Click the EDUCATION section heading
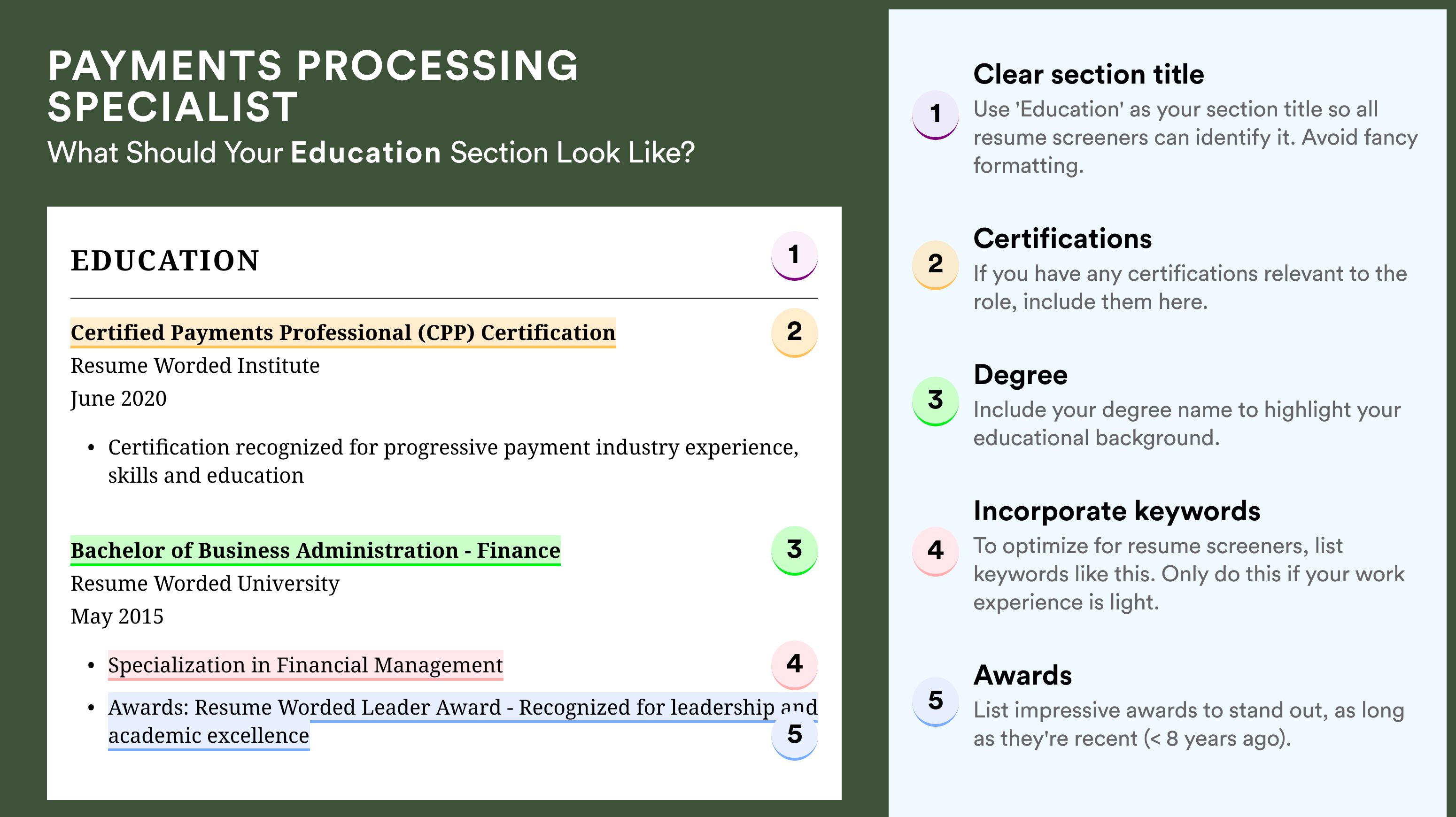 click(x=165, y=261)
